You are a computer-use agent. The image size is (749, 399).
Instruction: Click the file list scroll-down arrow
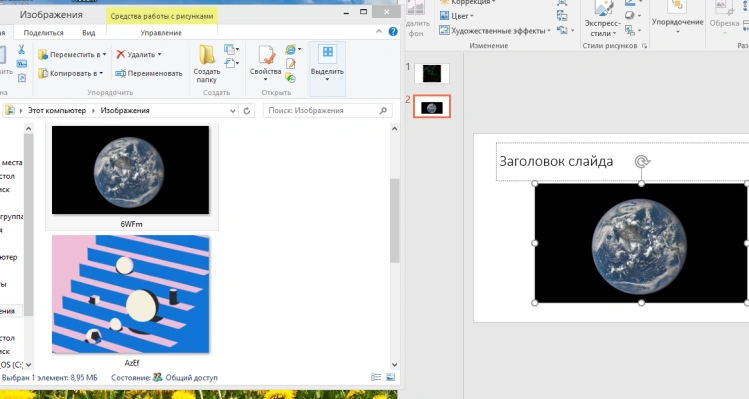(x=395, y=365)
